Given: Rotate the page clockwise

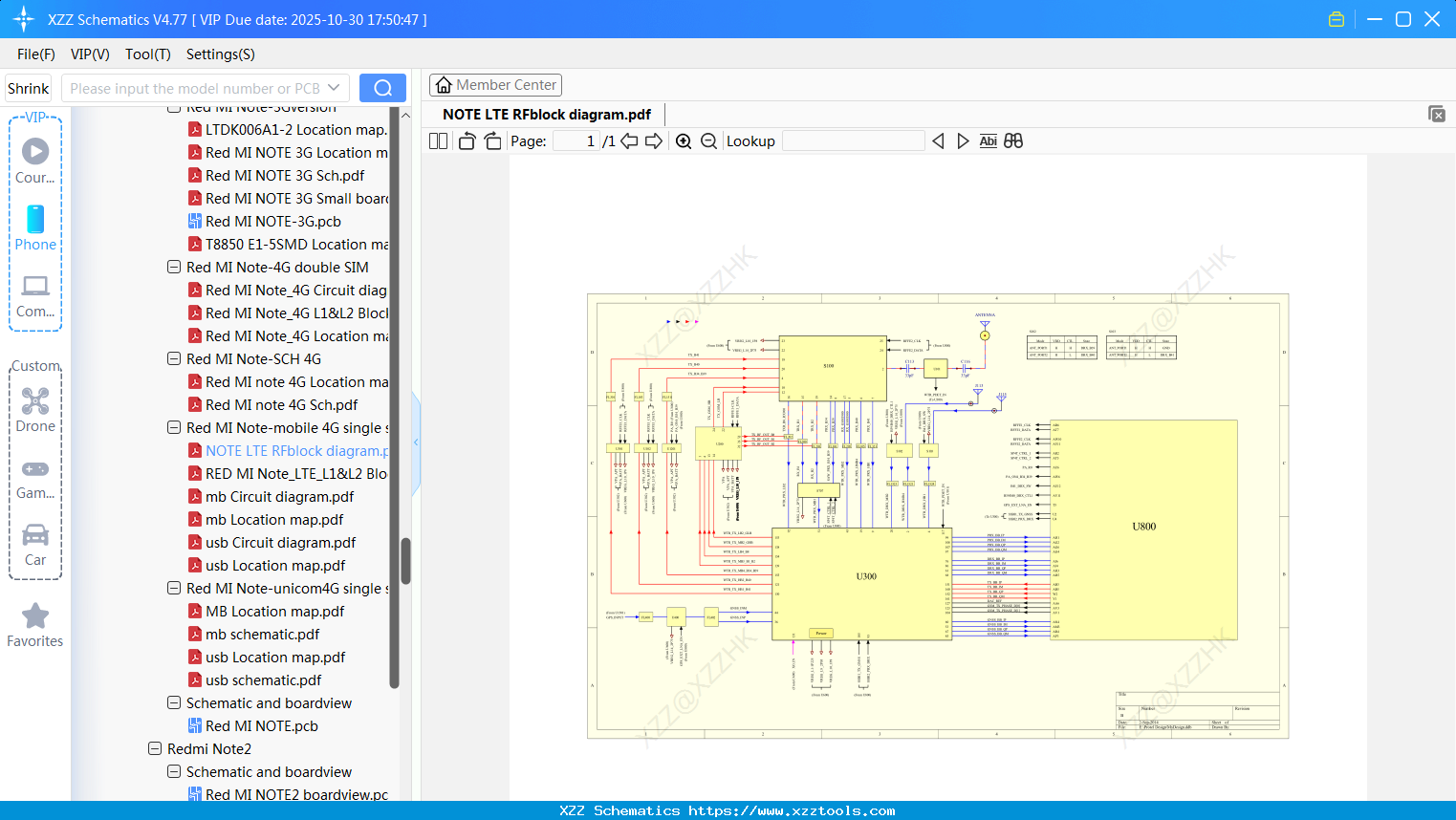Looking at the screenshot, I should [491, 140].
